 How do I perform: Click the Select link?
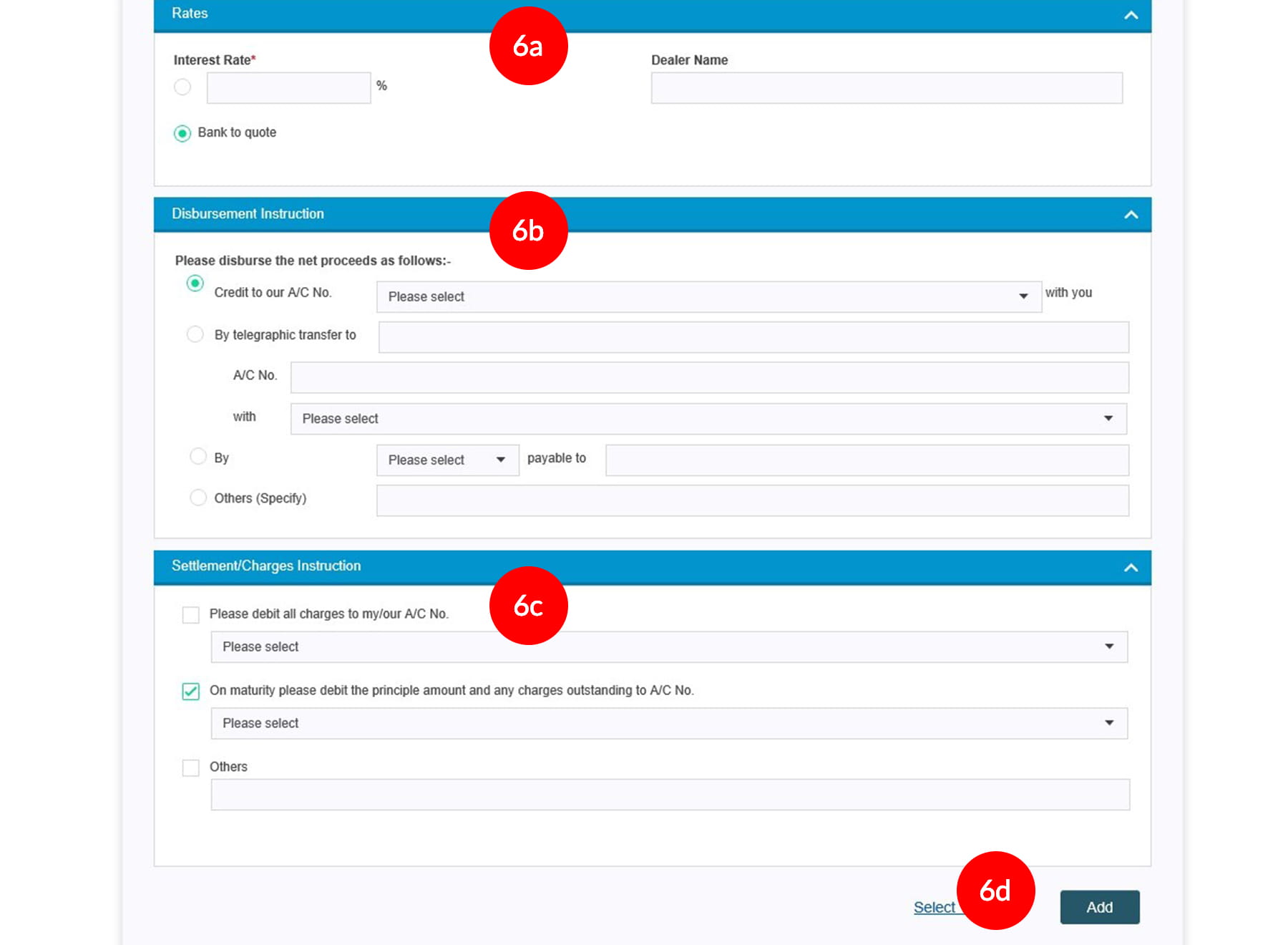[934, 908]
